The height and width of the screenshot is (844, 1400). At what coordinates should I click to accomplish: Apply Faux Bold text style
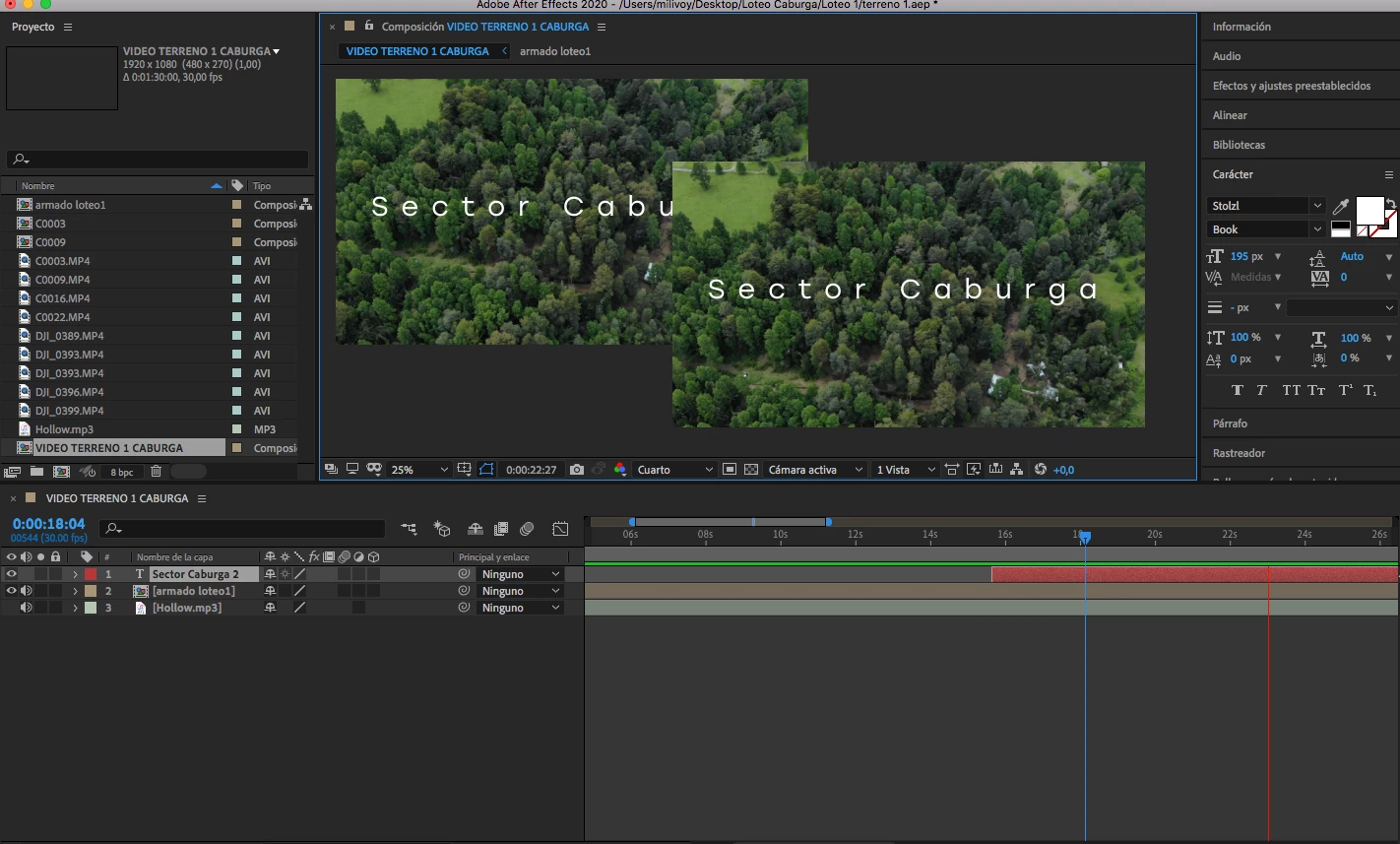(x=1238, y=390)
